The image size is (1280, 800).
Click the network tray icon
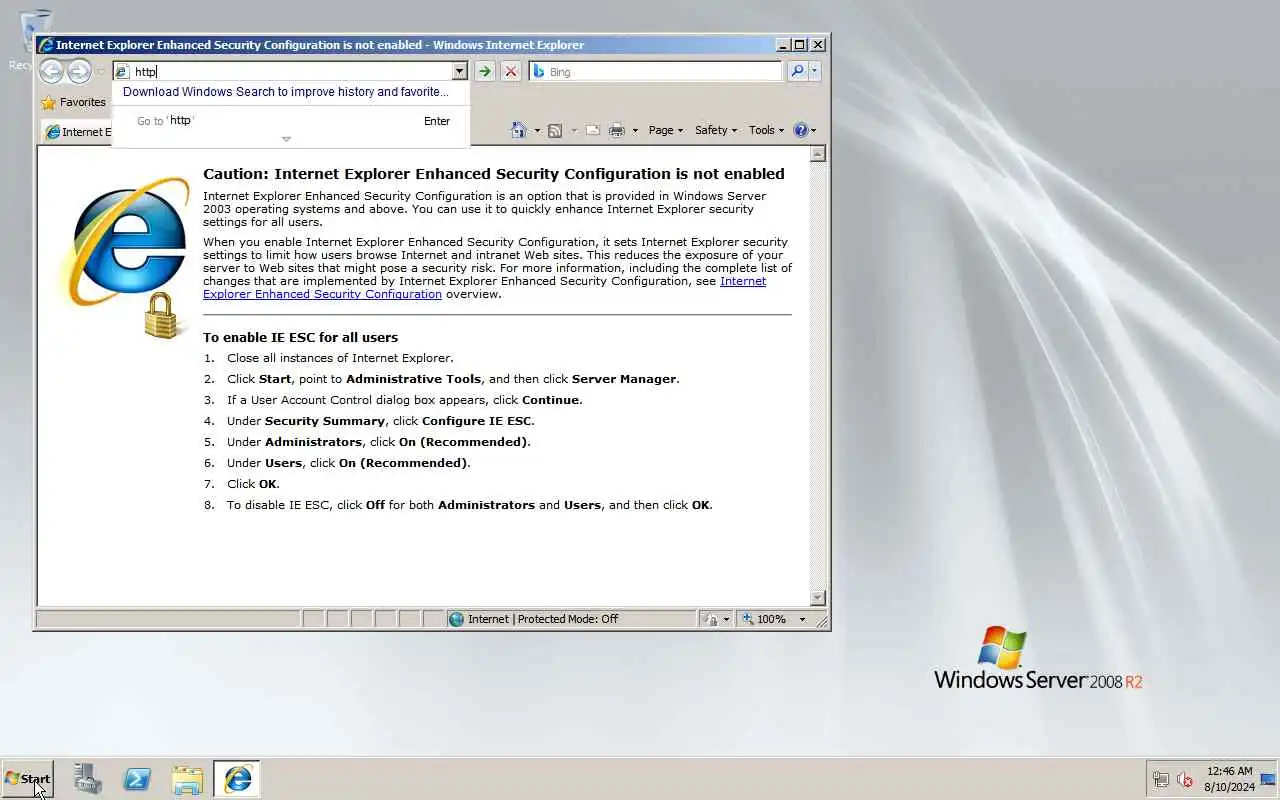[x=1161, y=779]
